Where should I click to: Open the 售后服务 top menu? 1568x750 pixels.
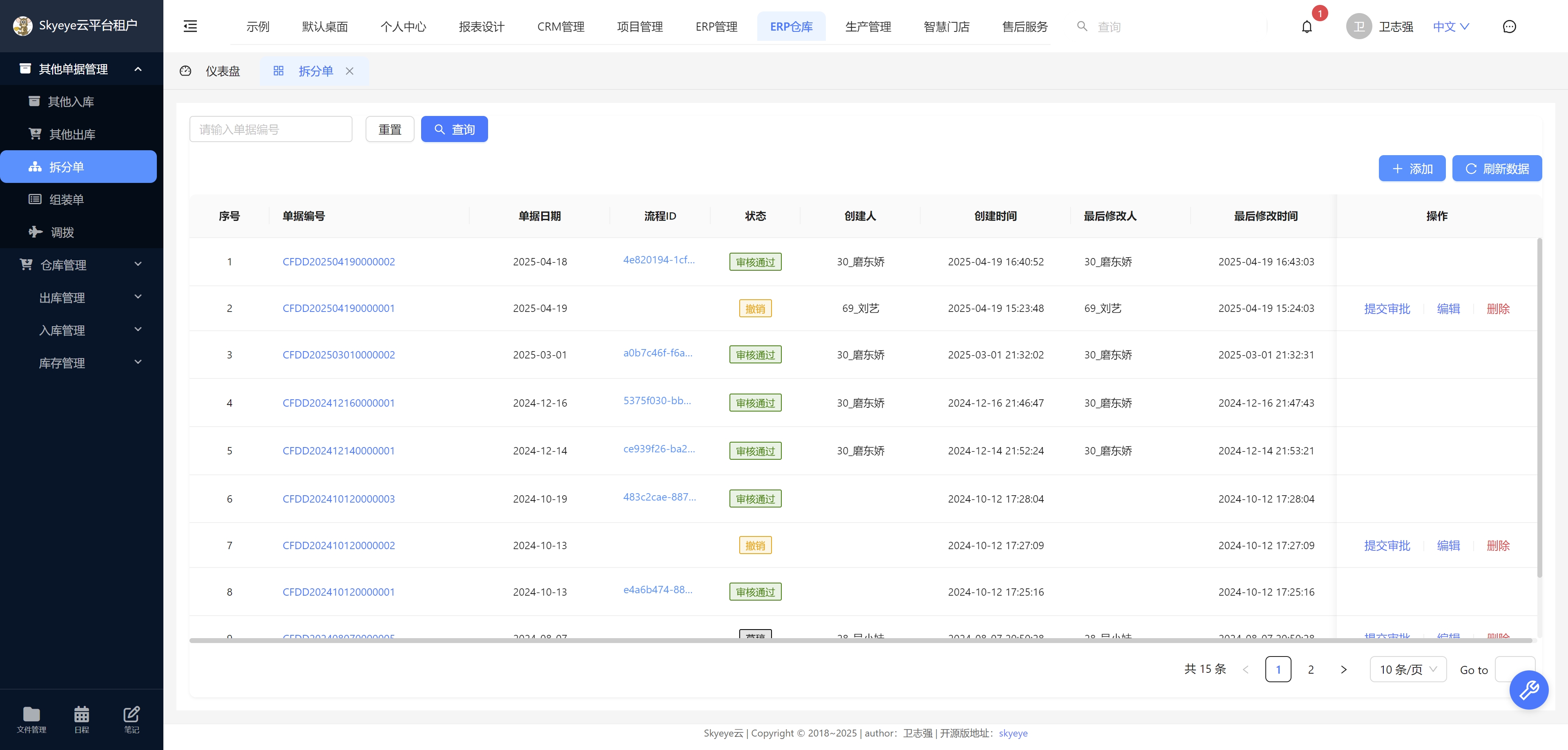pos(1025,26)
